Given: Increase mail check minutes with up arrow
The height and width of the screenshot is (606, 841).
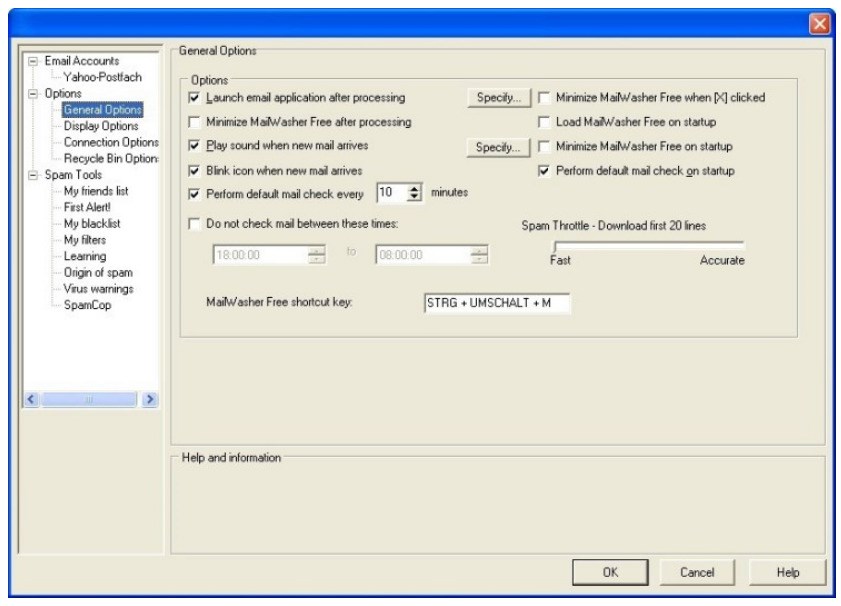Looking at the screenshot, I should tap(414, 188).
